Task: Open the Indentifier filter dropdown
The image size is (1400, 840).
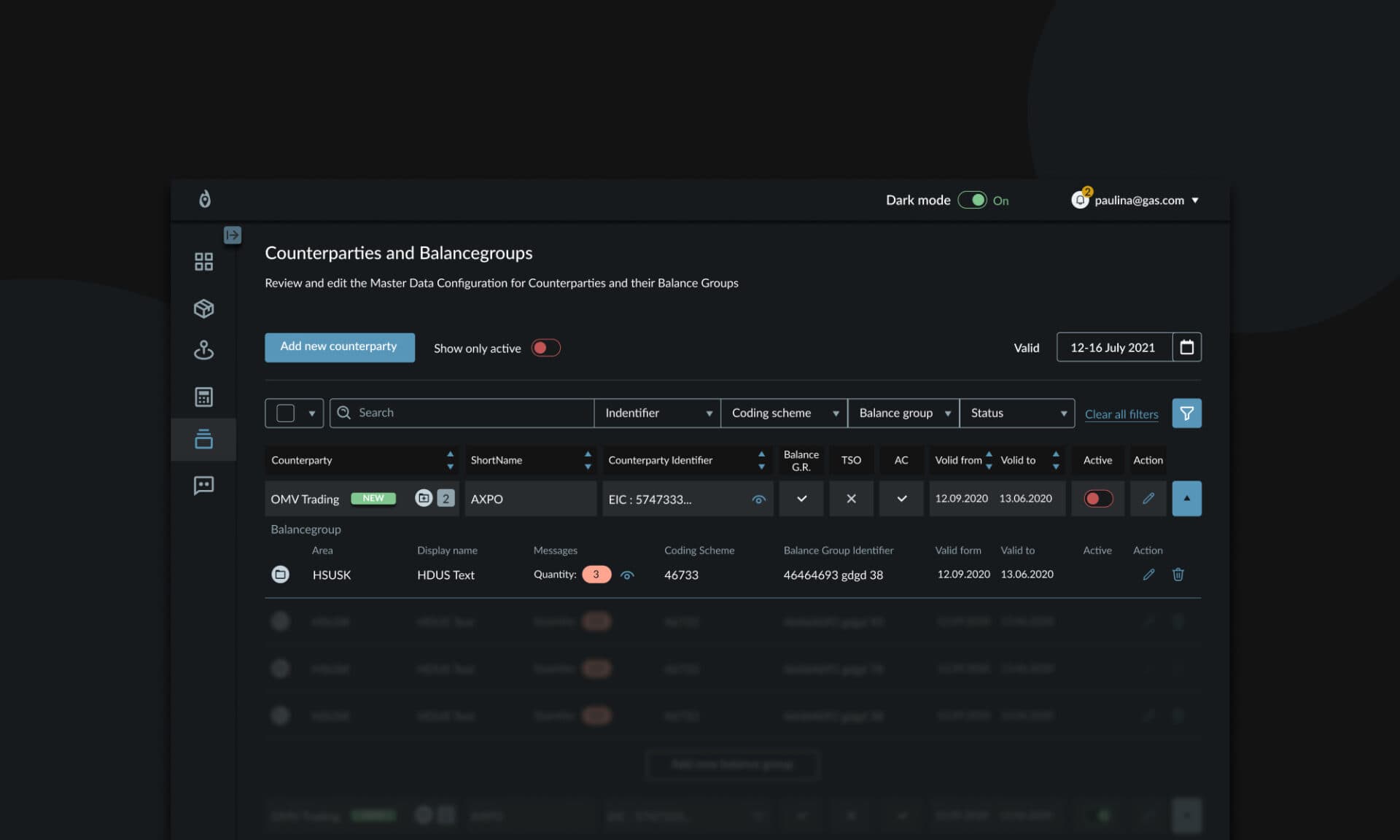Action: pos(657,413)
